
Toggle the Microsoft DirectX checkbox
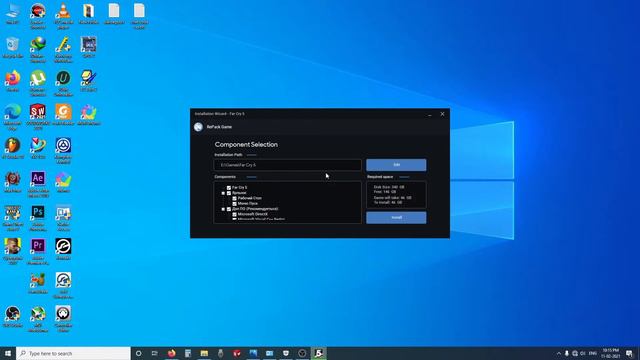(234, 214)
